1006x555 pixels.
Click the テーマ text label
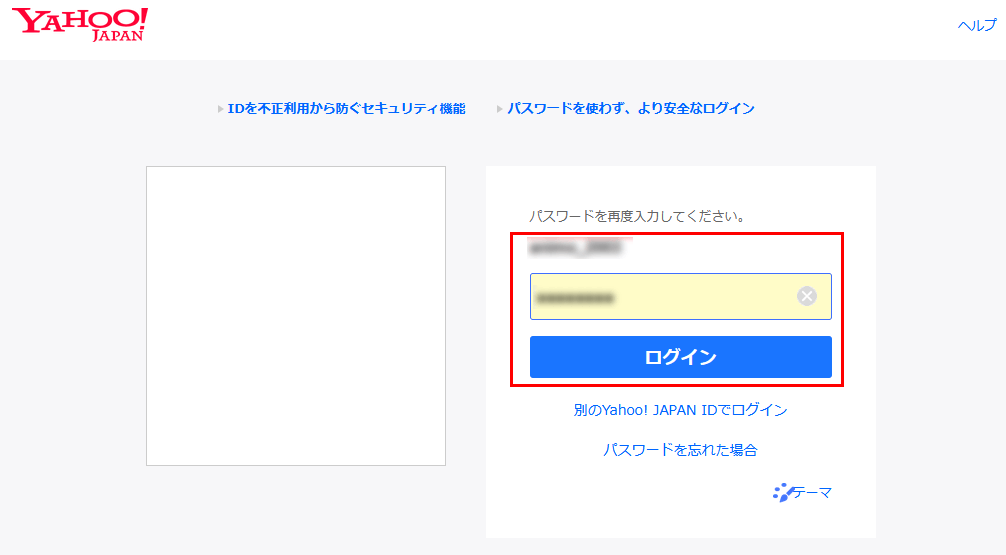(812, 492)
